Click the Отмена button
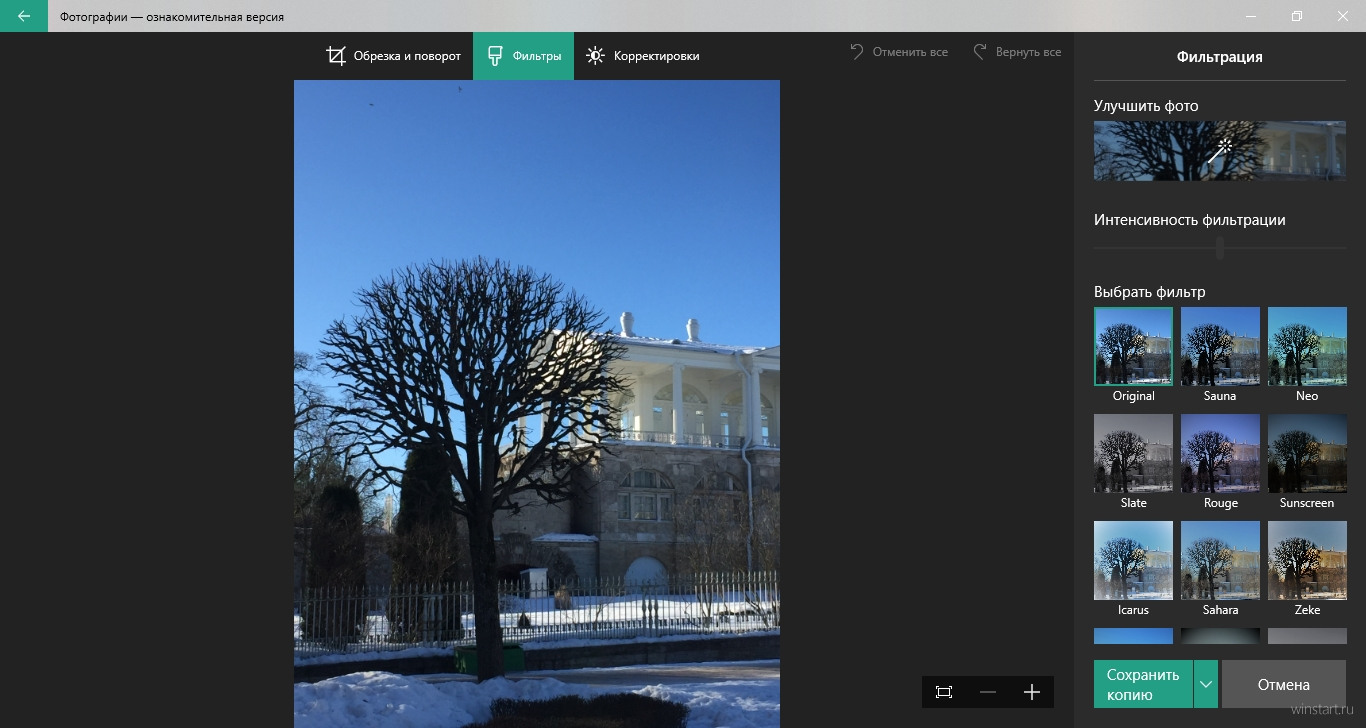1366x728 pixels. (x=1284, y=685)
